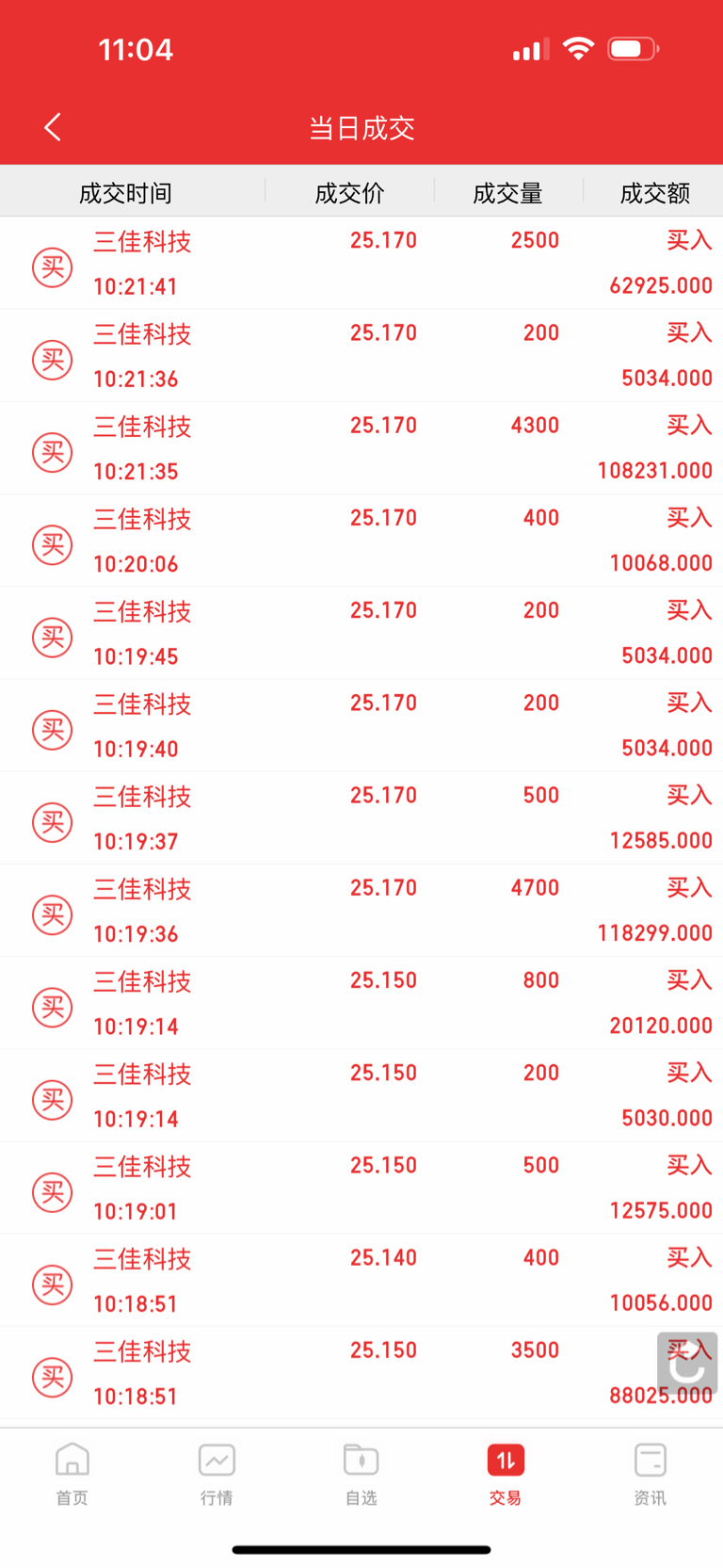The height and width of the screenshot is (1568, 723).
Task: Open the trade record at 10:20:06
Action: point(377,542)
